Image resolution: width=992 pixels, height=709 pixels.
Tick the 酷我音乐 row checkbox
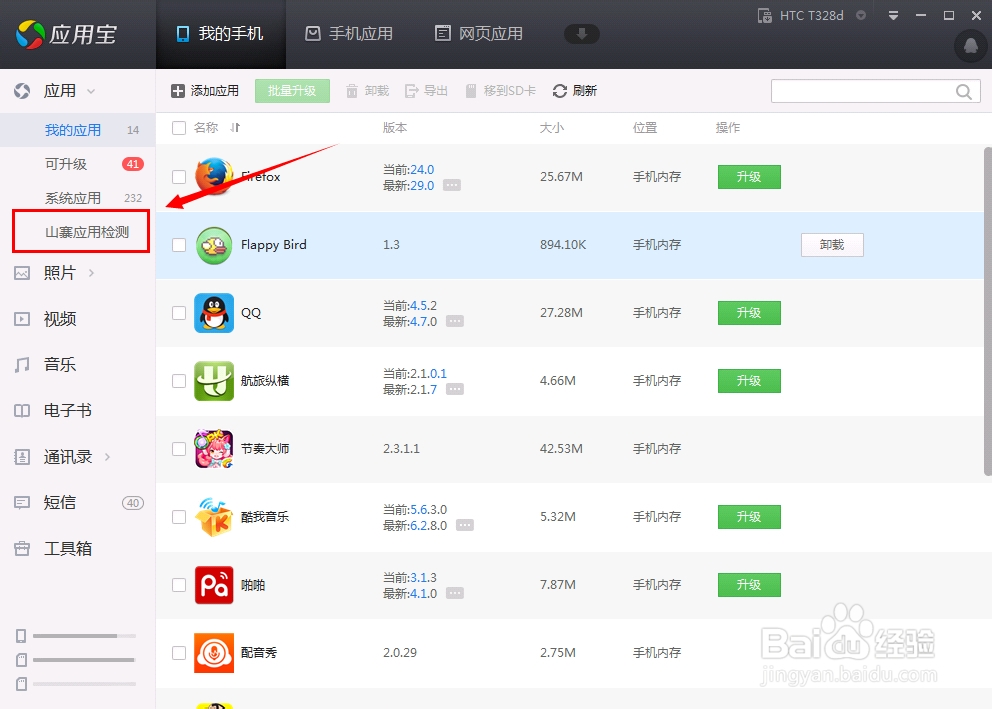pos(179,517)
